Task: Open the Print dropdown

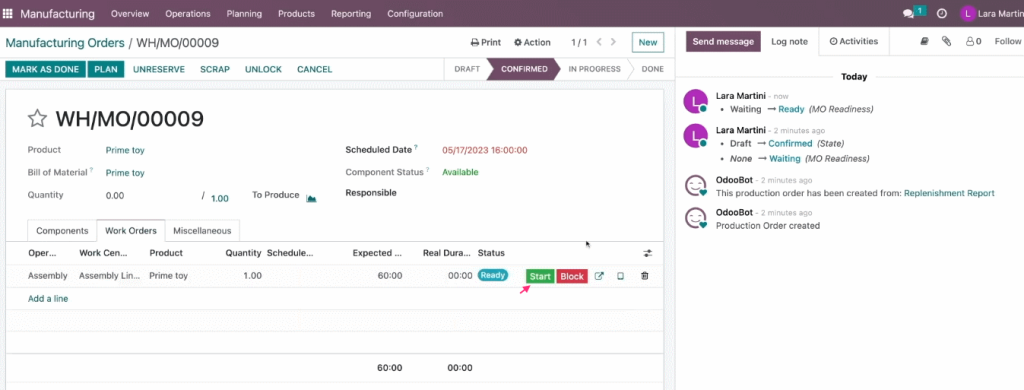Action: click(x=486, y=42)
